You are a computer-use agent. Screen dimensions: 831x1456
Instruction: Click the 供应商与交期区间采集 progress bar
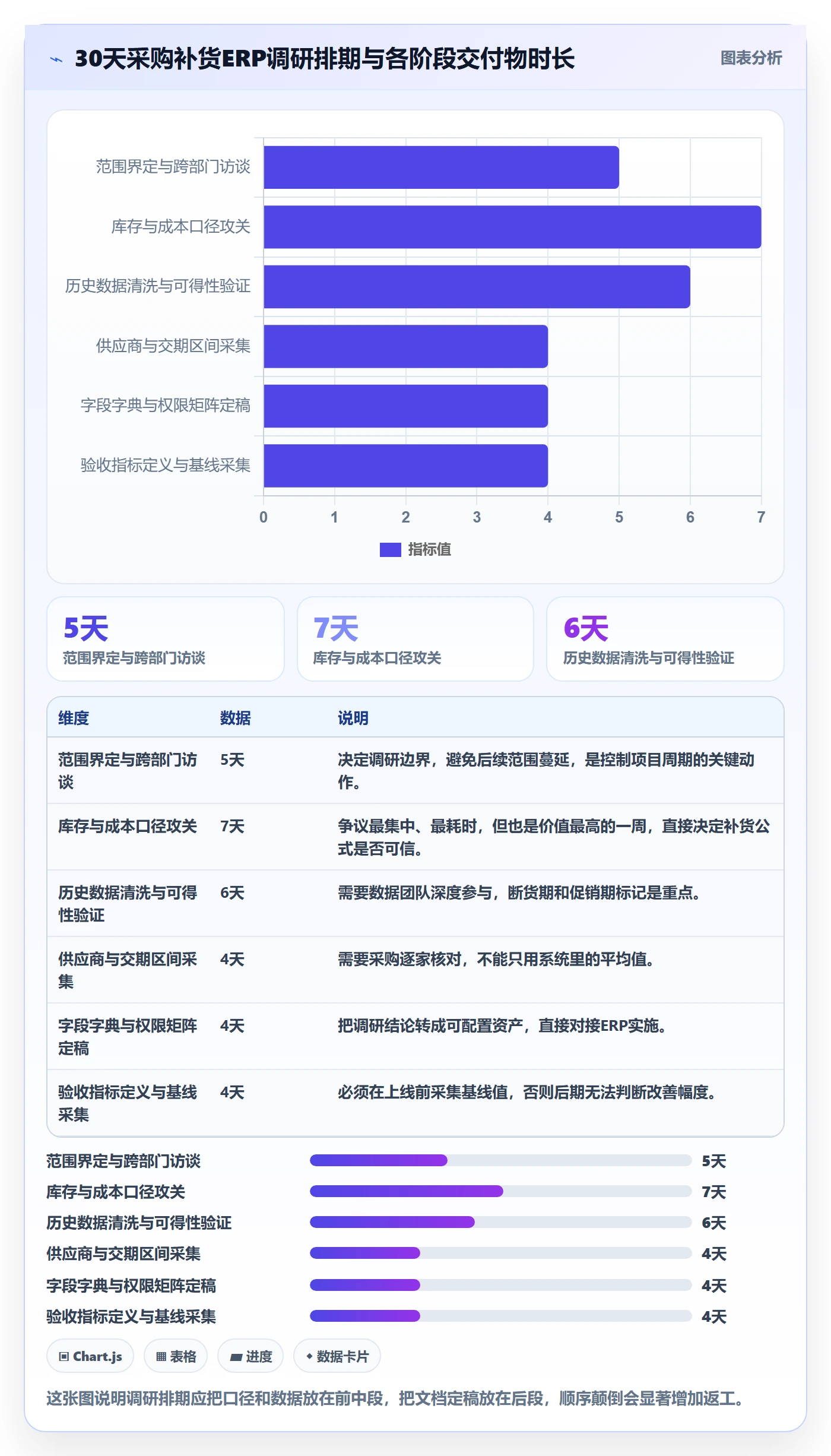[500, 1253]
